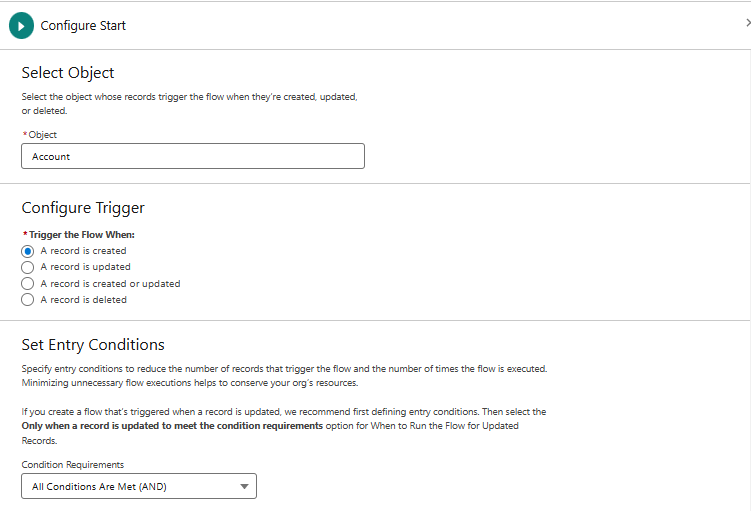
Task: Click the 'Set Entry Conditions' heading
Action: coord(93,345)
